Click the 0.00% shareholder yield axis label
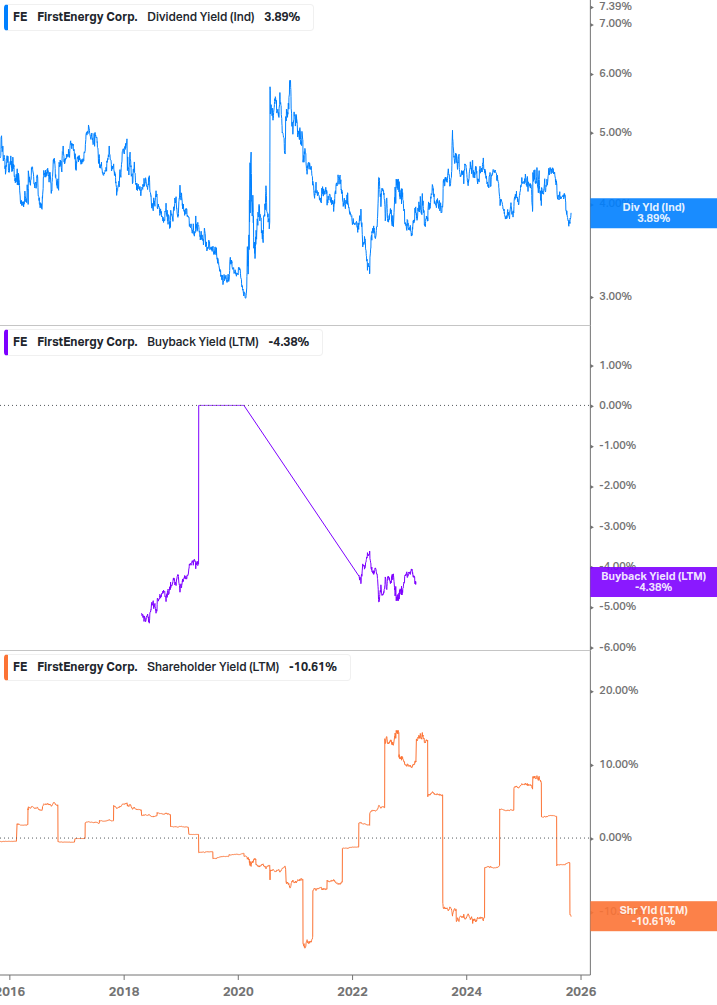717x1005 pixels. (x=615, y=838)
